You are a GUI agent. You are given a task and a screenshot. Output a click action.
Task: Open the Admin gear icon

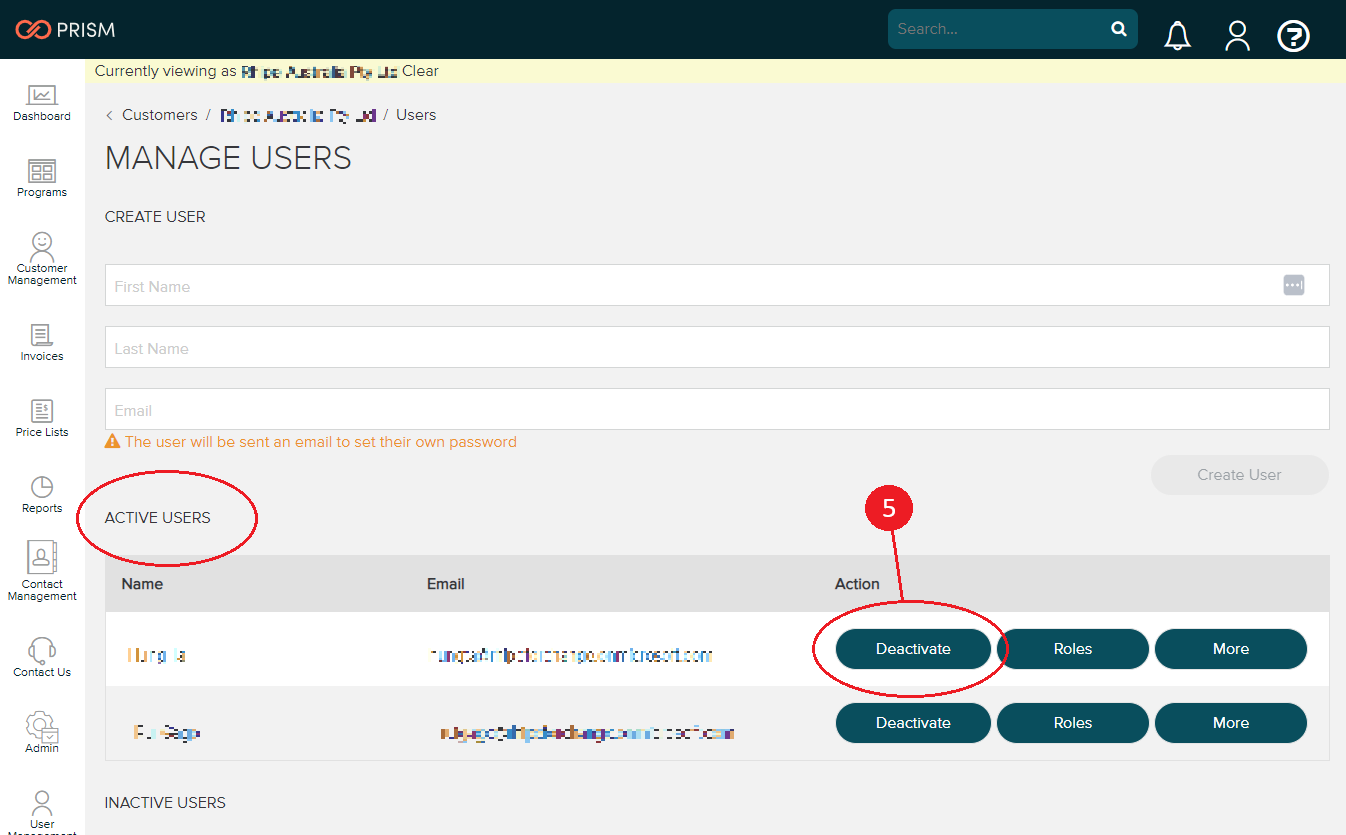42,725
